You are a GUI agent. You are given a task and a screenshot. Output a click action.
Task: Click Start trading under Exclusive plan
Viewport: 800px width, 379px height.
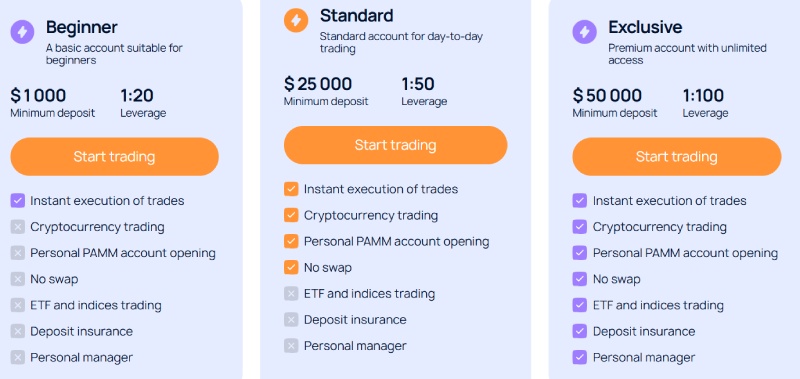coord(677,157)
